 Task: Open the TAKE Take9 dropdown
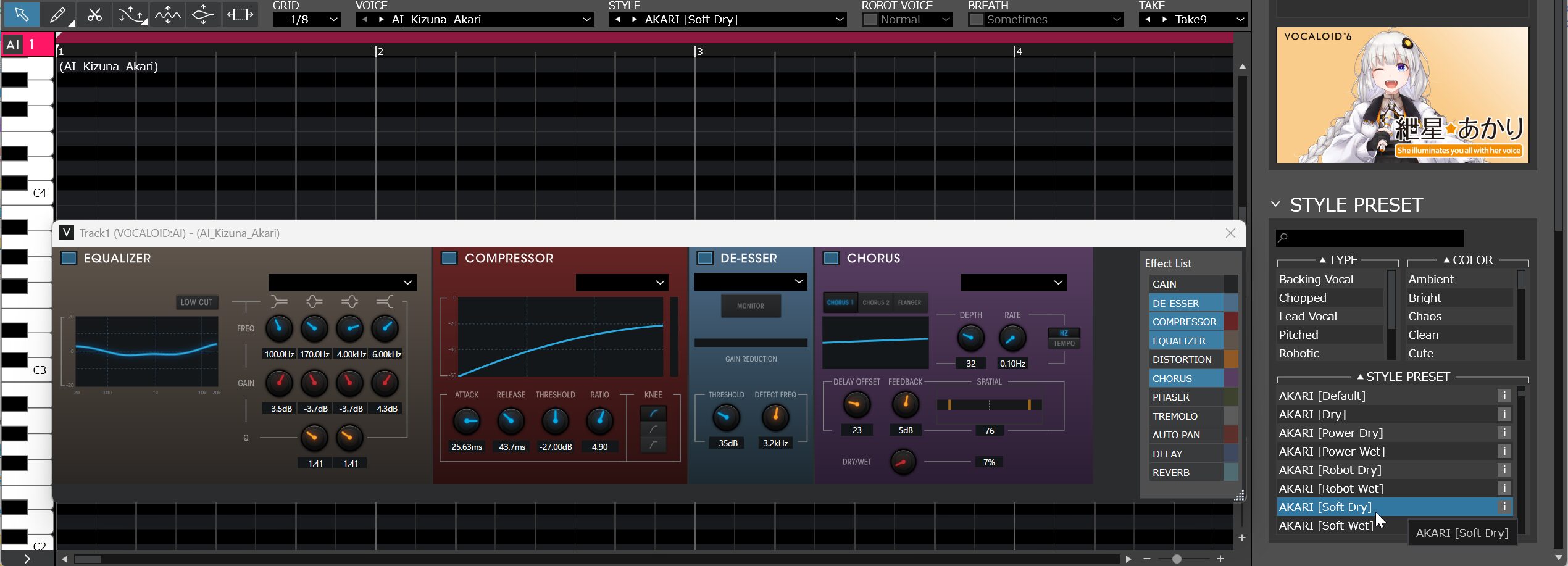(x=1193, y=19)
